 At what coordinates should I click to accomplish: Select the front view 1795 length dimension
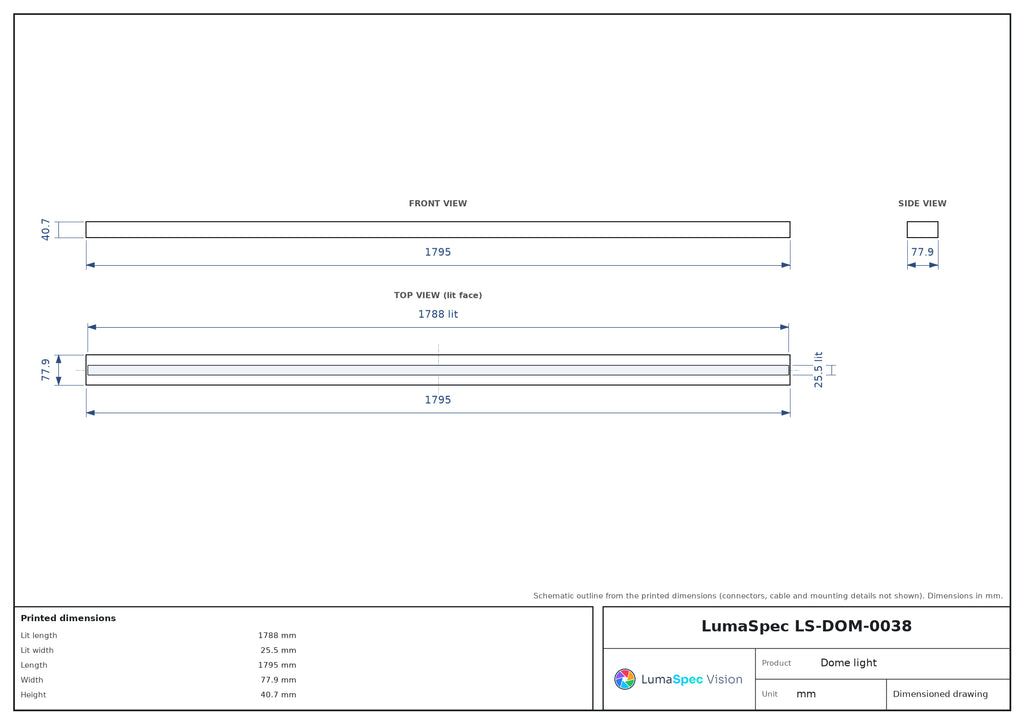(438, 251)
